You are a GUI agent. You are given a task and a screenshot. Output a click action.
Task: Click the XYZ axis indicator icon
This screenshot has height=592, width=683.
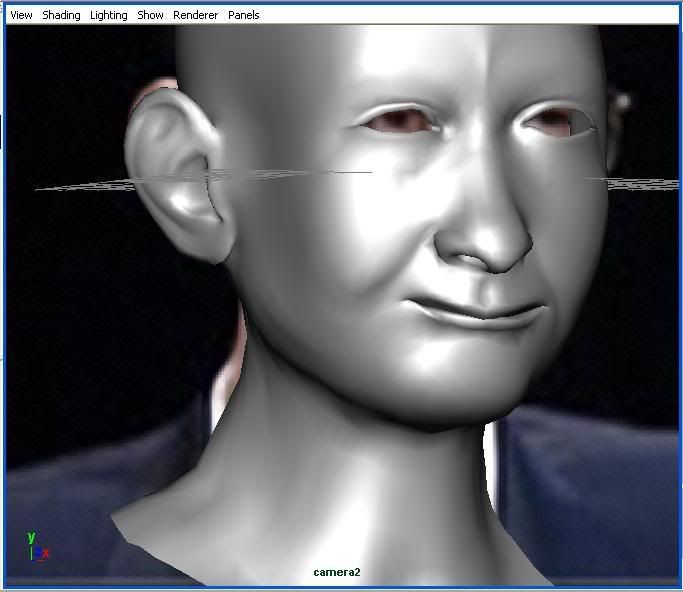click(38, 547)
